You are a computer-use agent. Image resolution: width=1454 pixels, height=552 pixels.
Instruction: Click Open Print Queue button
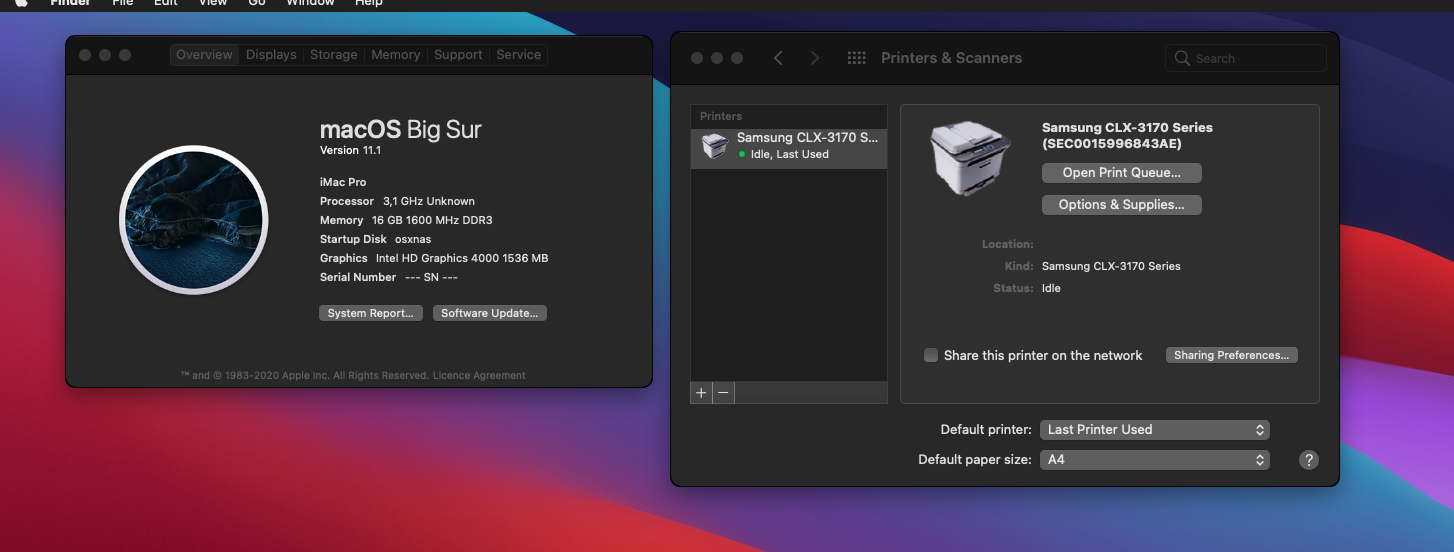(1122, 173)
